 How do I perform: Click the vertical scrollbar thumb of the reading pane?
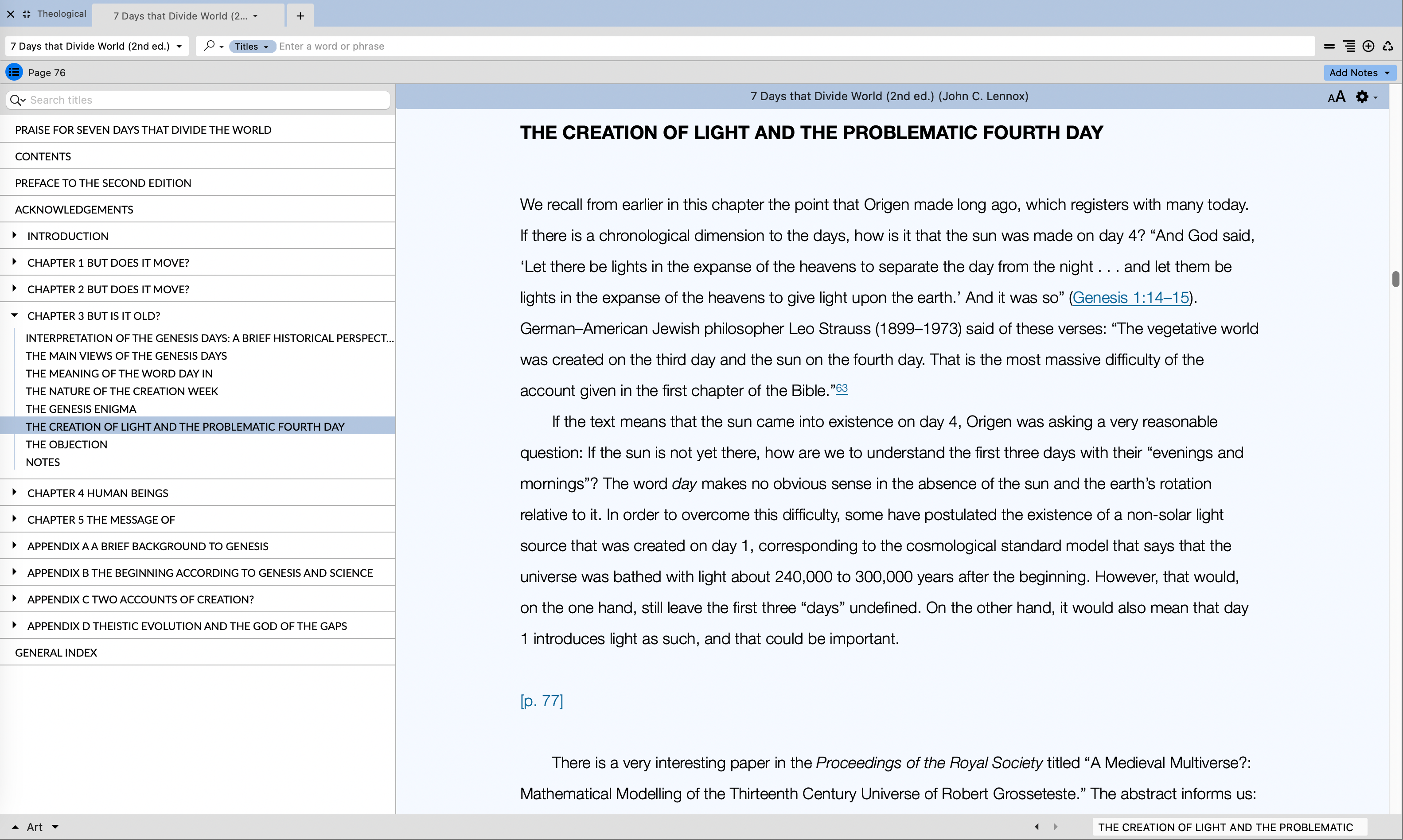tap(1395, 279)
